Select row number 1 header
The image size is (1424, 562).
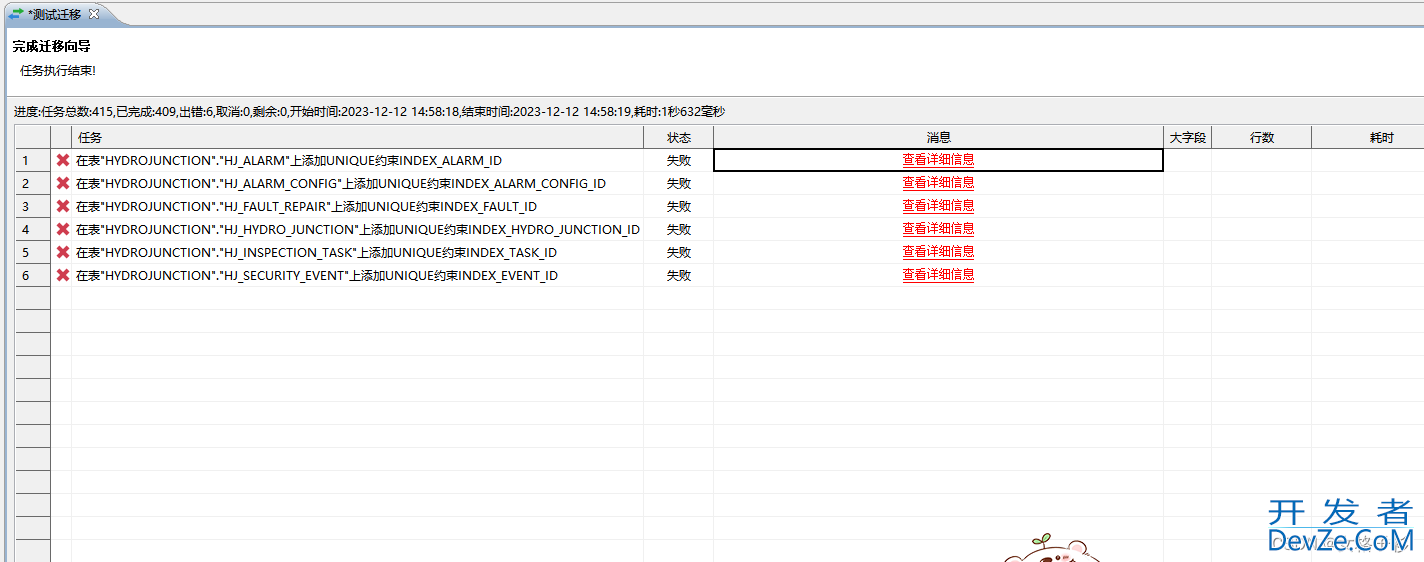[33, 160]
